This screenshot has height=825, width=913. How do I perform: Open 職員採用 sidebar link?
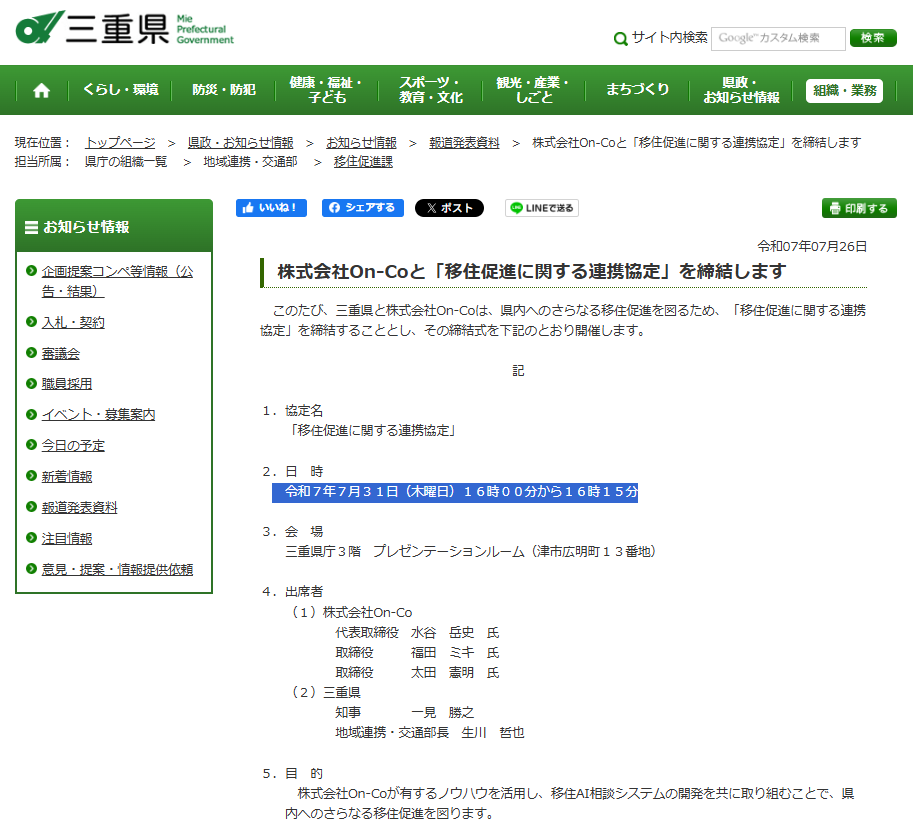pyautogui.click(x=66, y=384)
